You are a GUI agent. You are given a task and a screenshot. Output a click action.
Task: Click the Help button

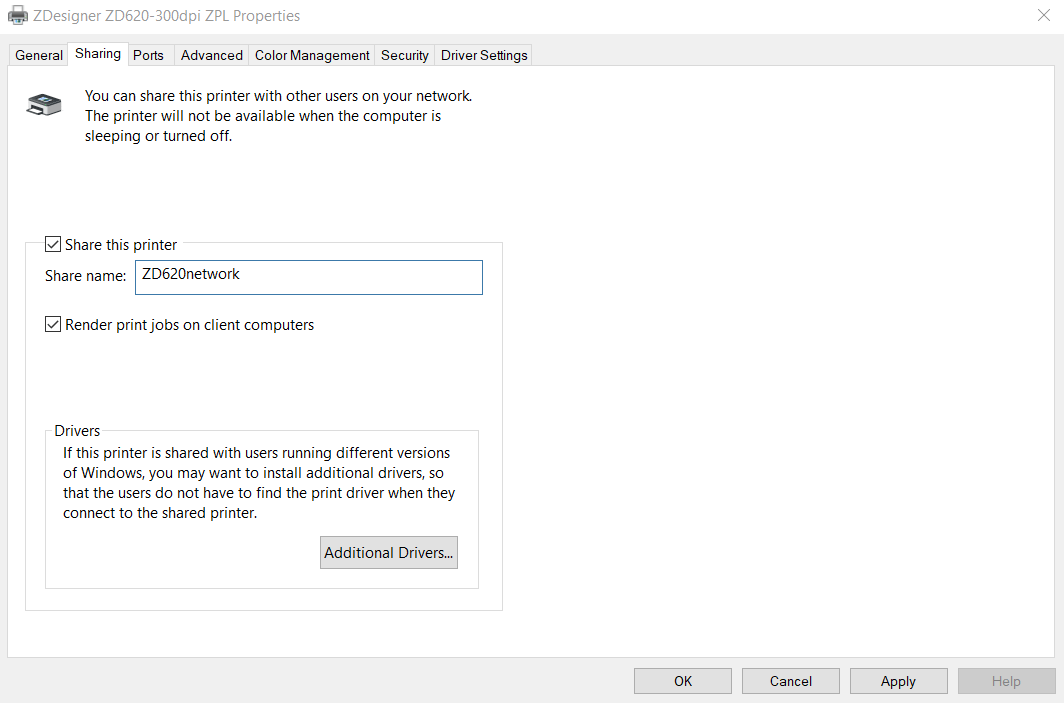[x=1006, y=681]
